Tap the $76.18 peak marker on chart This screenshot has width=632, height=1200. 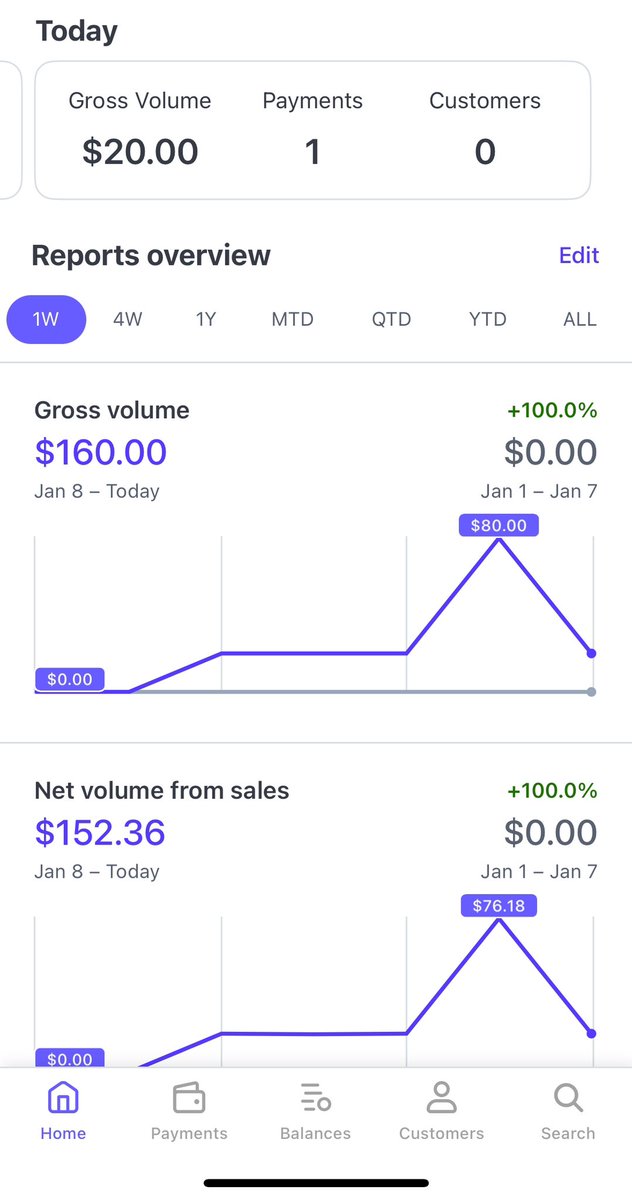click(498, 906)
